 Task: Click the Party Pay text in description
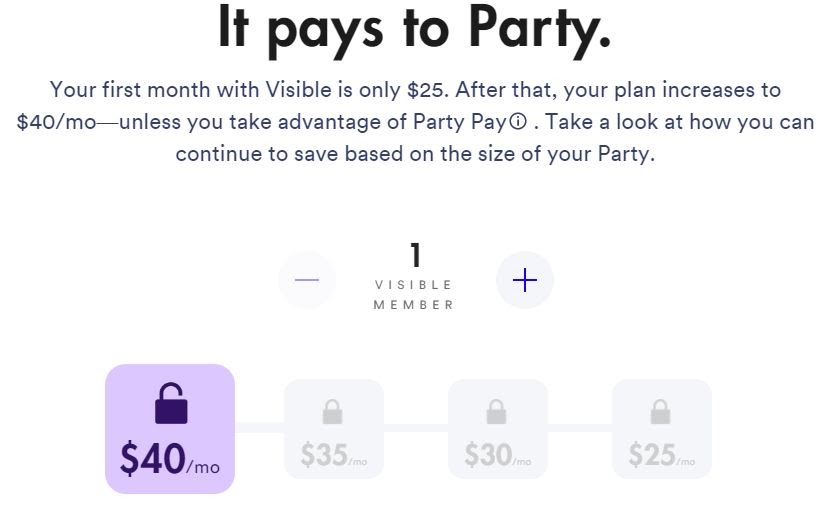click(x=459, y=122)
